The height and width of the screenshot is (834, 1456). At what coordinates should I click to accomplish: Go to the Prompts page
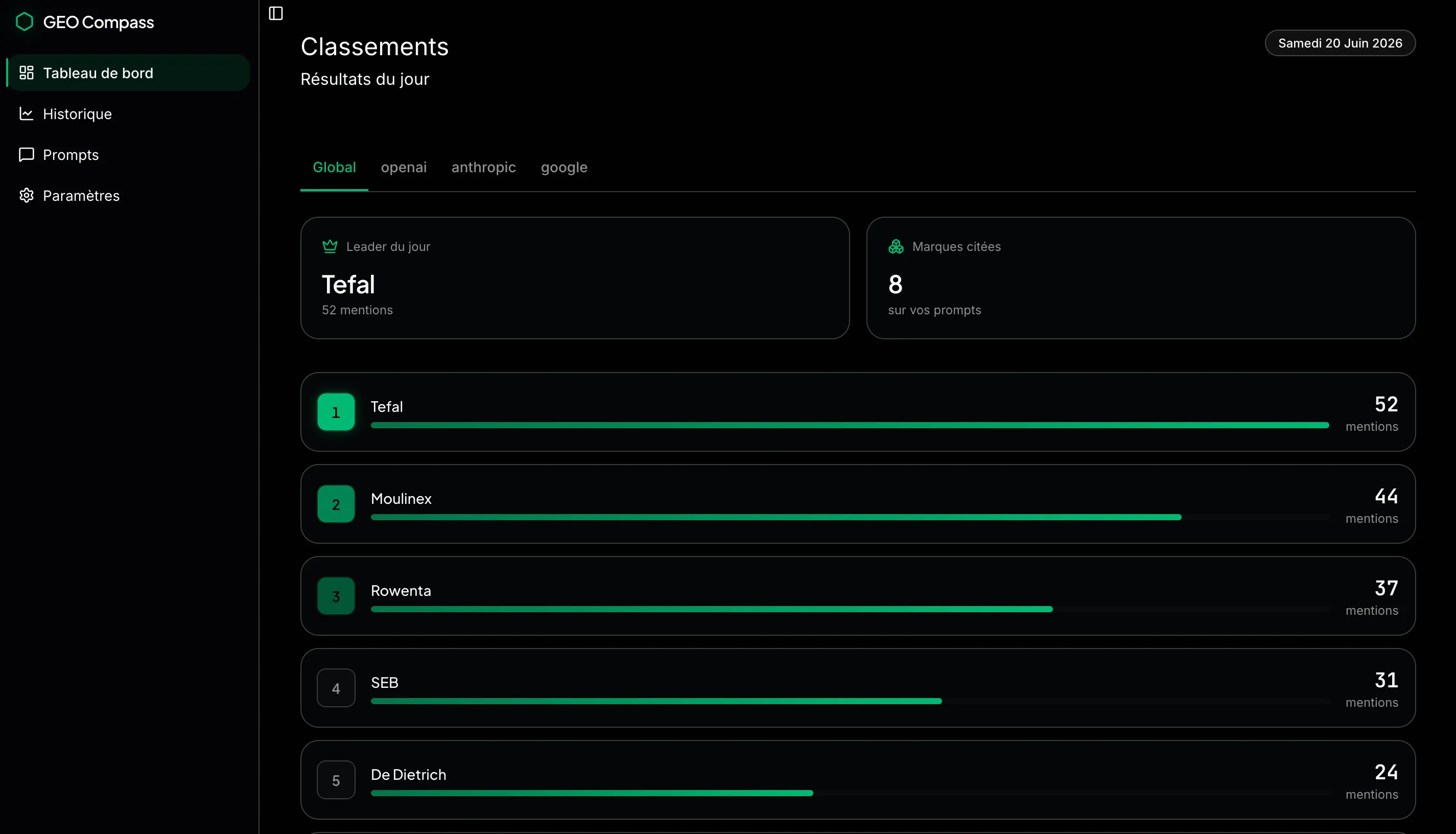click(x=128, y=155)
